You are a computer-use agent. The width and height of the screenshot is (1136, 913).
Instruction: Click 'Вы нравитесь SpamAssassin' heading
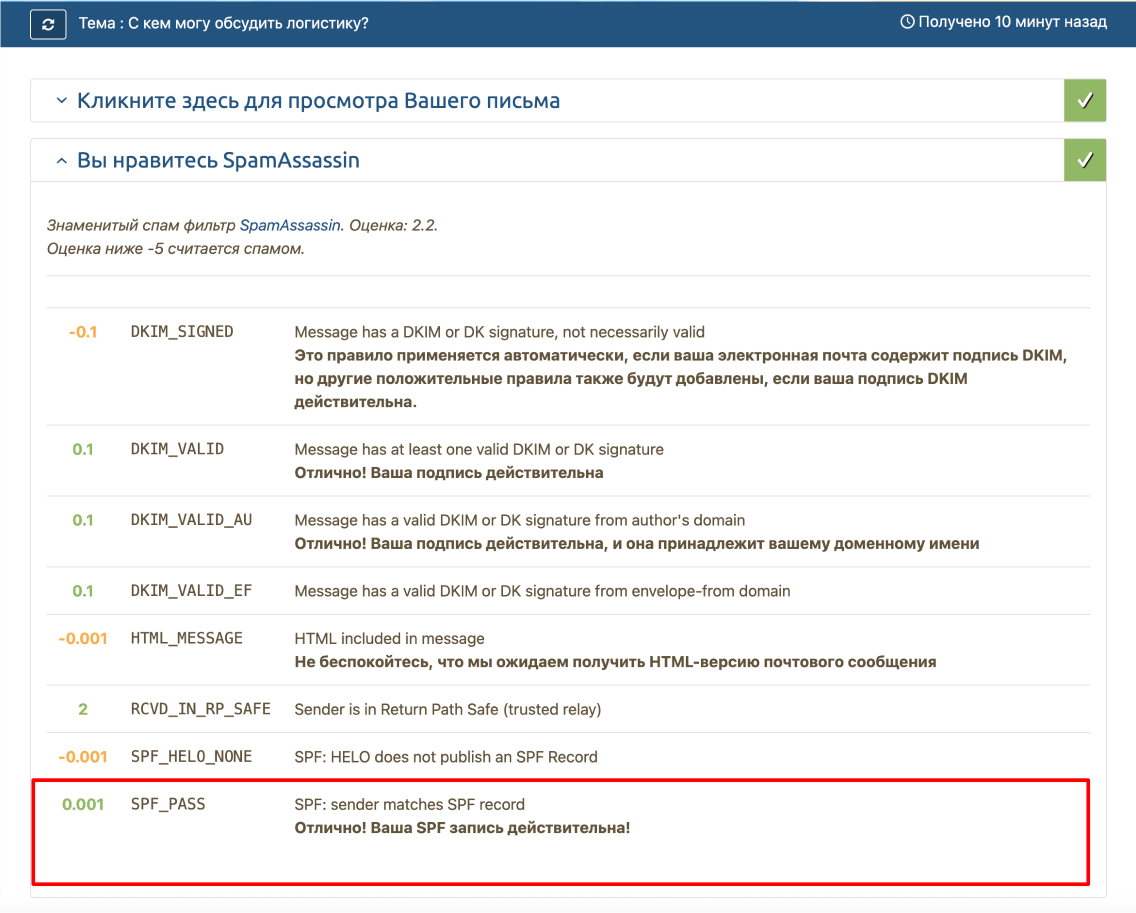(218, 160)
